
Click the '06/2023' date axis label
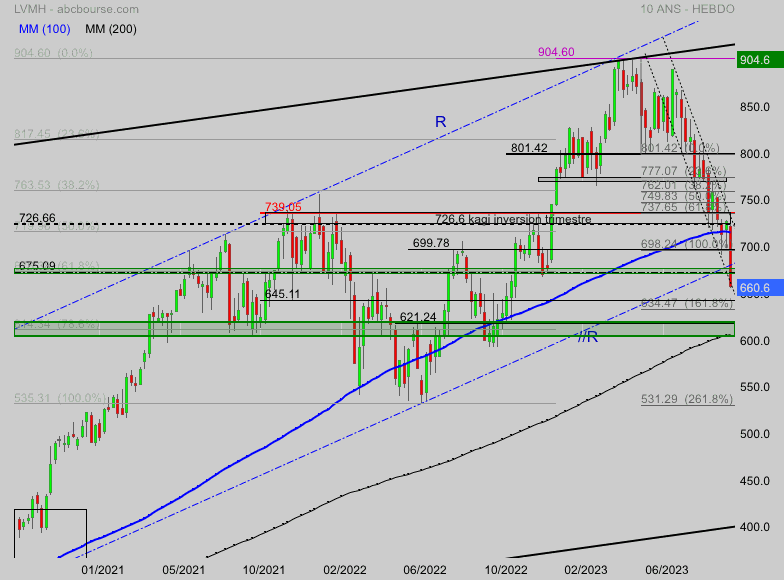point(667,570)
